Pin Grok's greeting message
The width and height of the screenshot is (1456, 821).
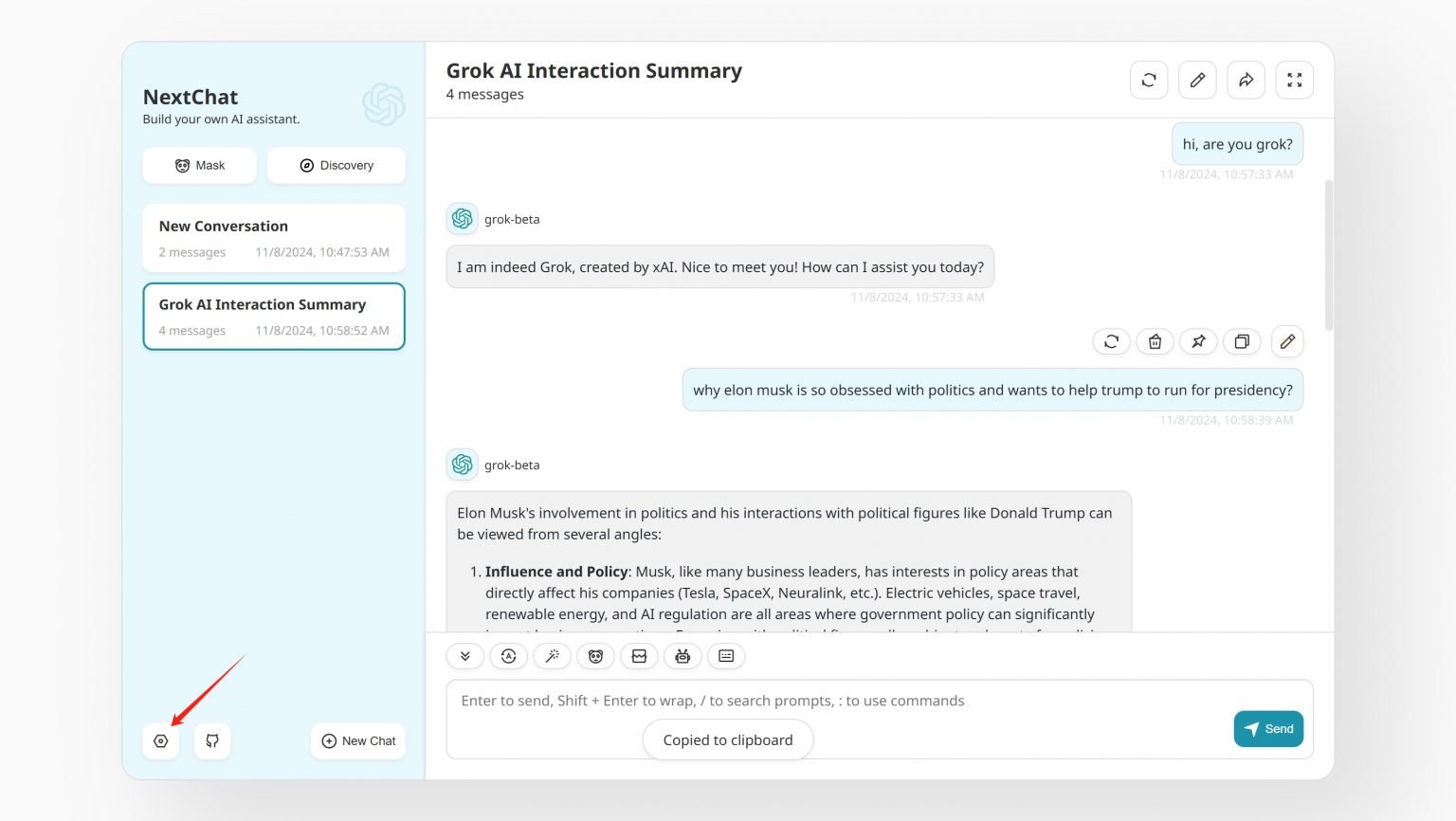[x=1198, y=341]
